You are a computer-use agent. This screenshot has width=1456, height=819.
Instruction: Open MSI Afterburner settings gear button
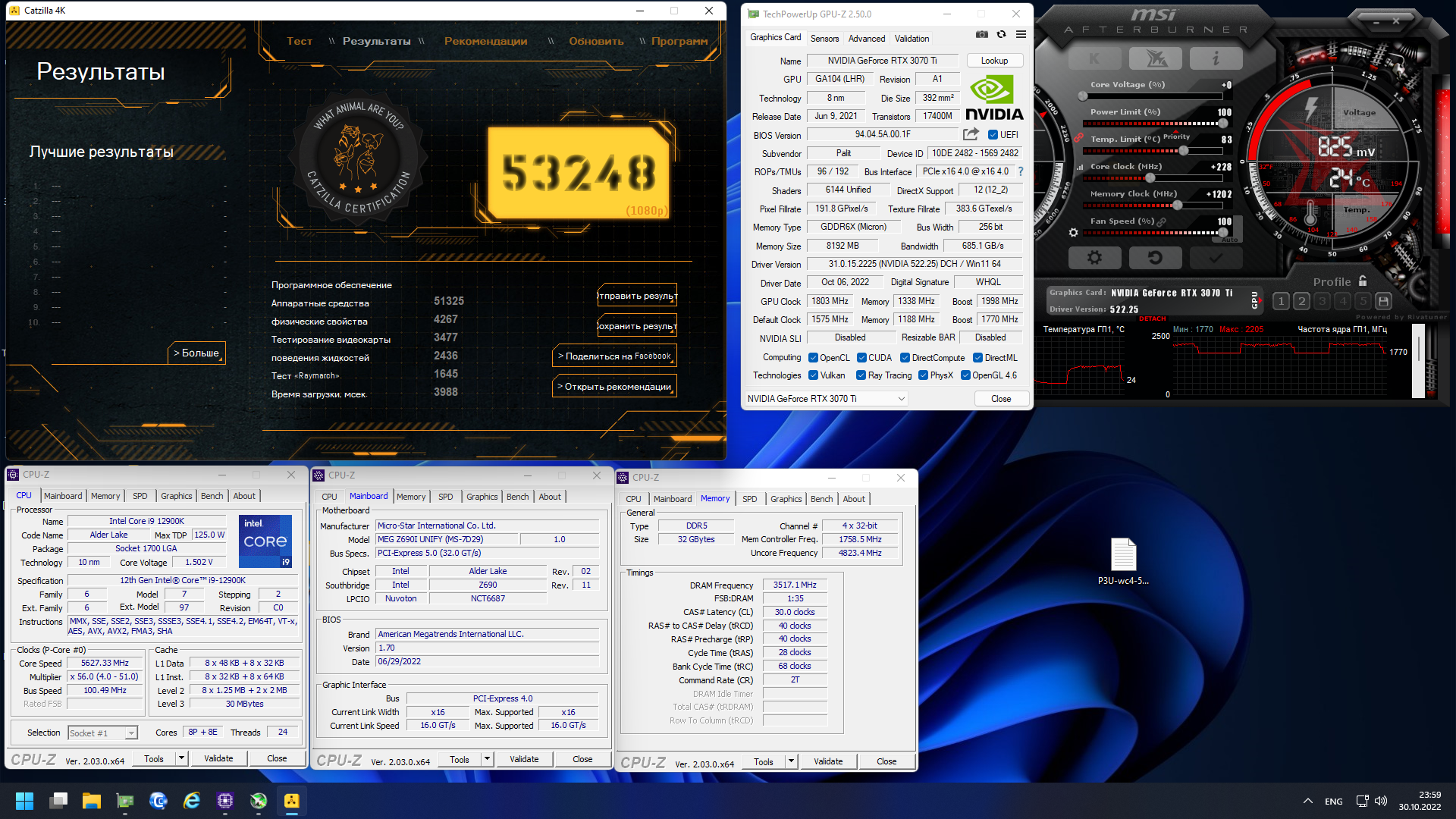(x=1094, y=258)
